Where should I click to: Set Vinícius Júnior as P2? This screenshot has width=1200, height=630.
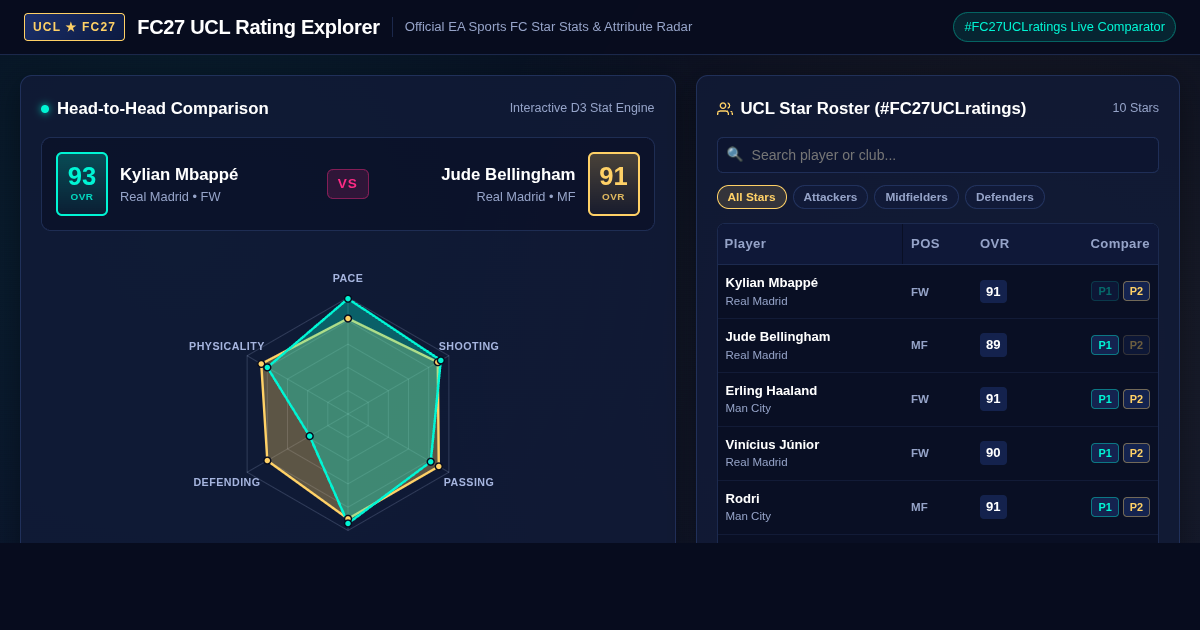point(1136,453)
